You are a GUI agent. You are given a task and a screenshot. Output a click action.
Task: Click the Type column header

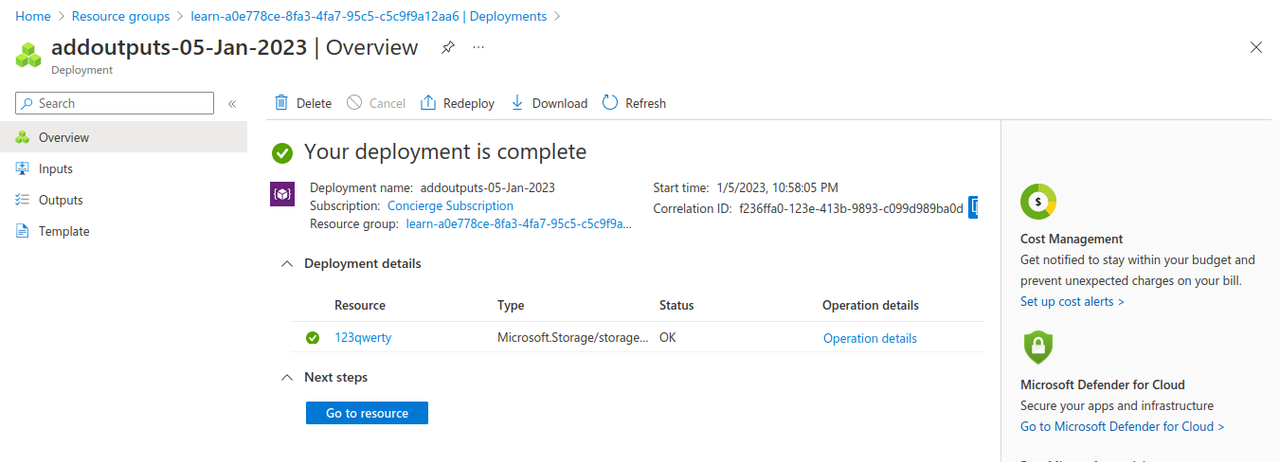coord(511,305)
